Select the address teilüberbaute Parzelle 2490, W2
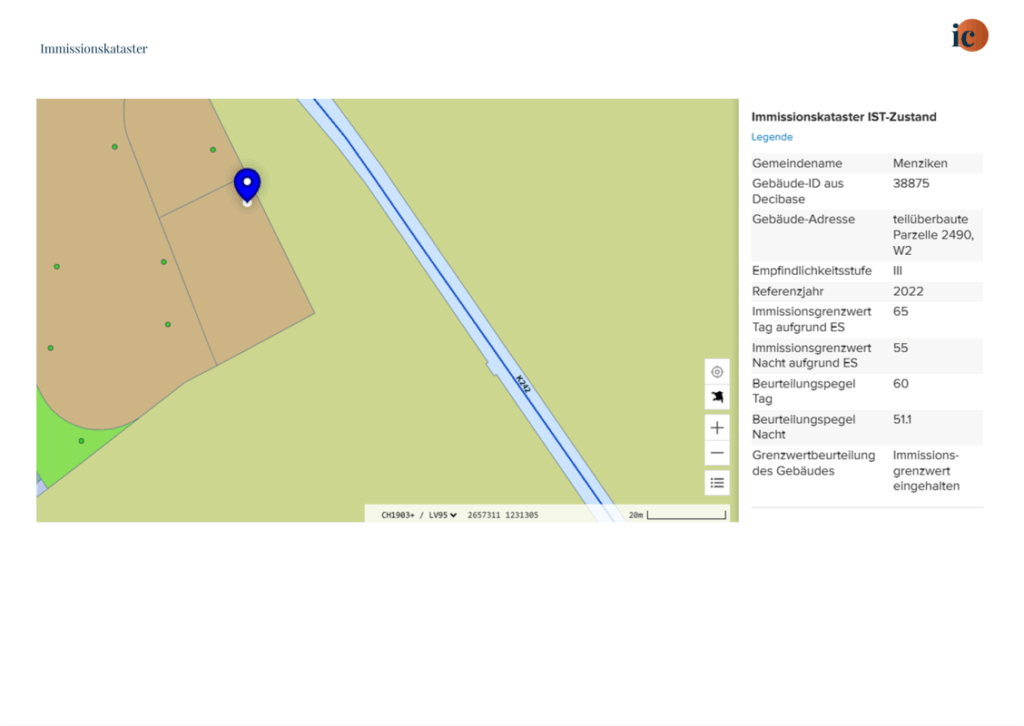The width and height of the screenshot is (1024, 726). coord(933,235)
